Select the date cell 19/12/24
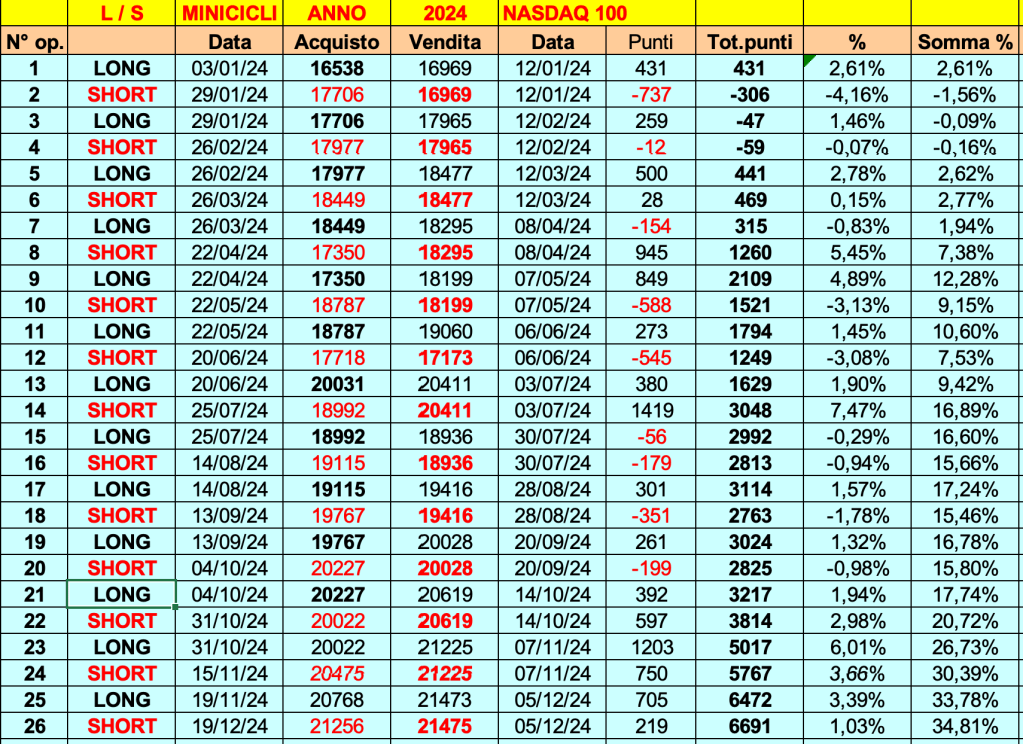 pos(229,726)
